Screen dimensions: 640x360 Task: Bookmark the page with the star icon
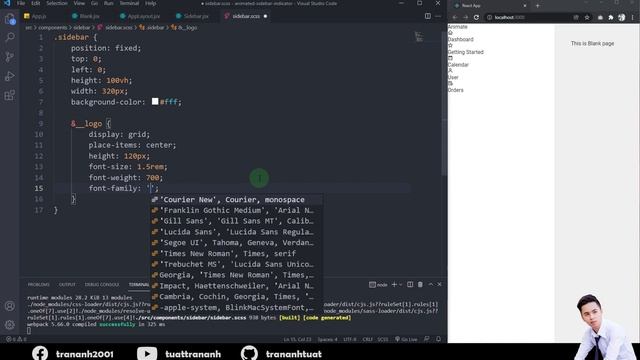click(587, 18)
